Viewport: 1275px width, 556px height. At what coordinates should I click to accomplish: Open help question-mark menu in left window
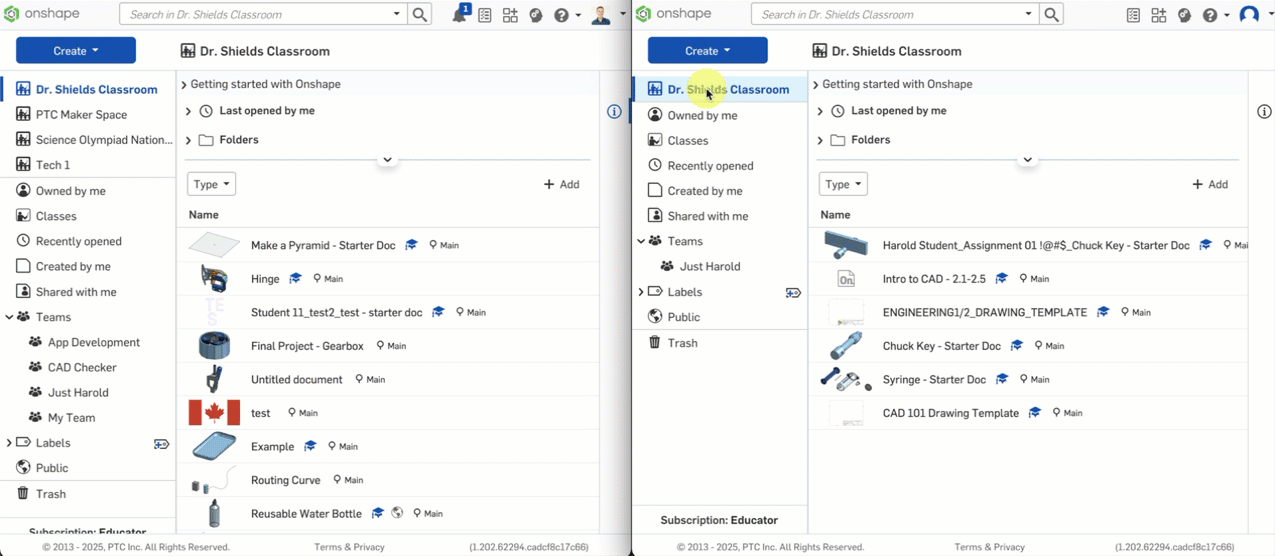(566, 15)
